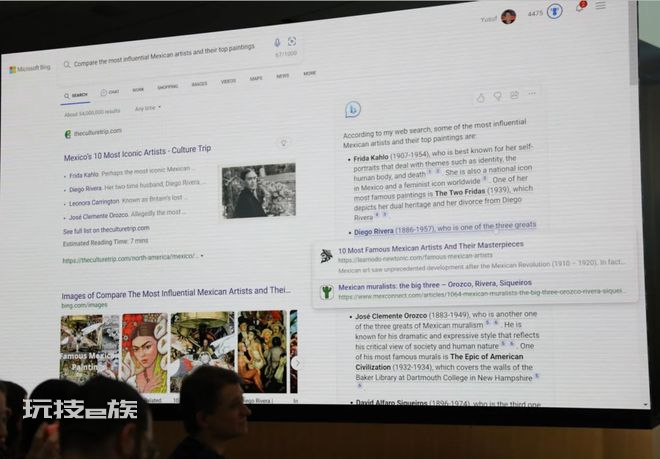
Task: Click the 4475 rewards points count
Action: tap(535, 13)
